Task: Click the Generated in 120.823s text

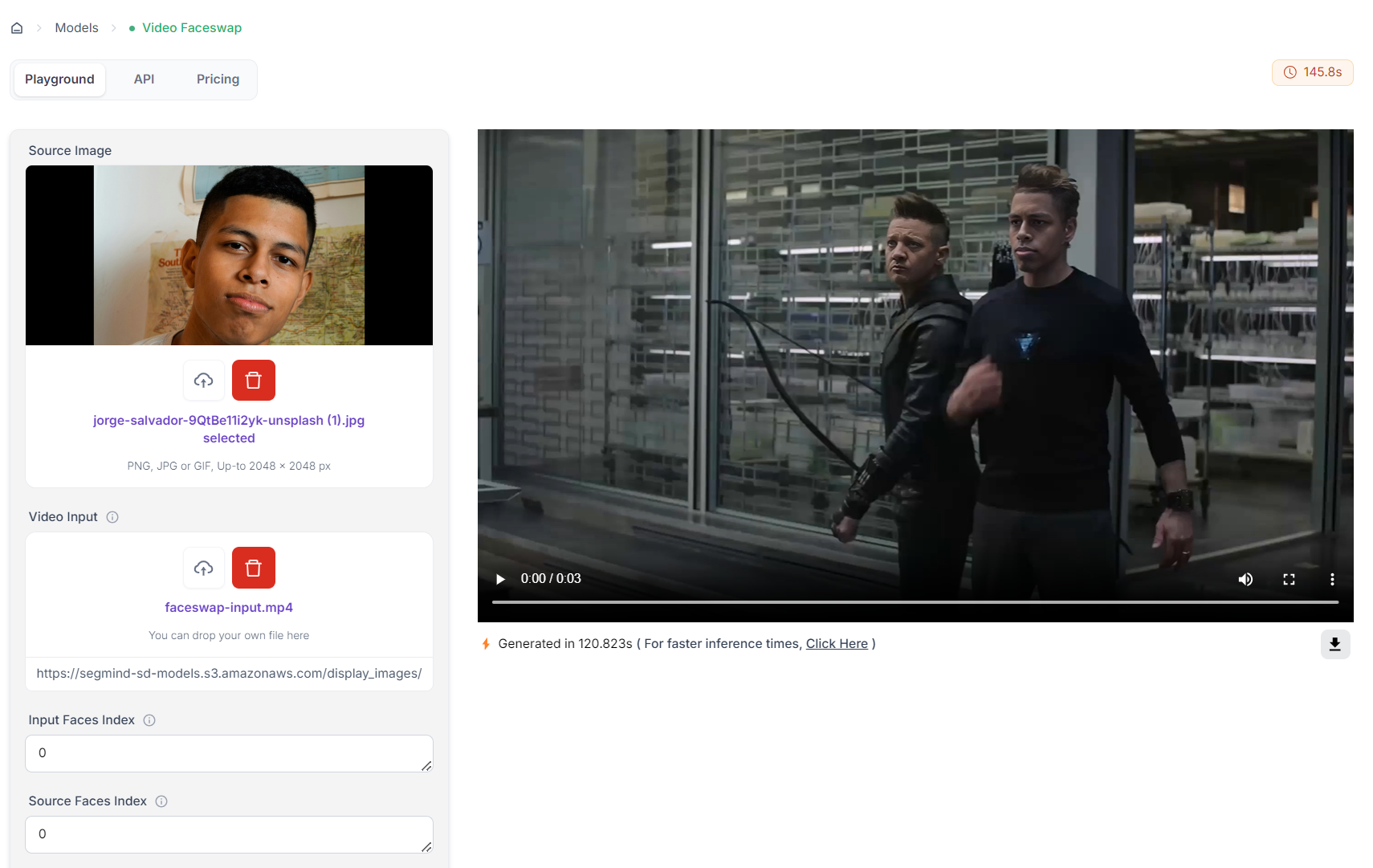Action: [565, 644]
